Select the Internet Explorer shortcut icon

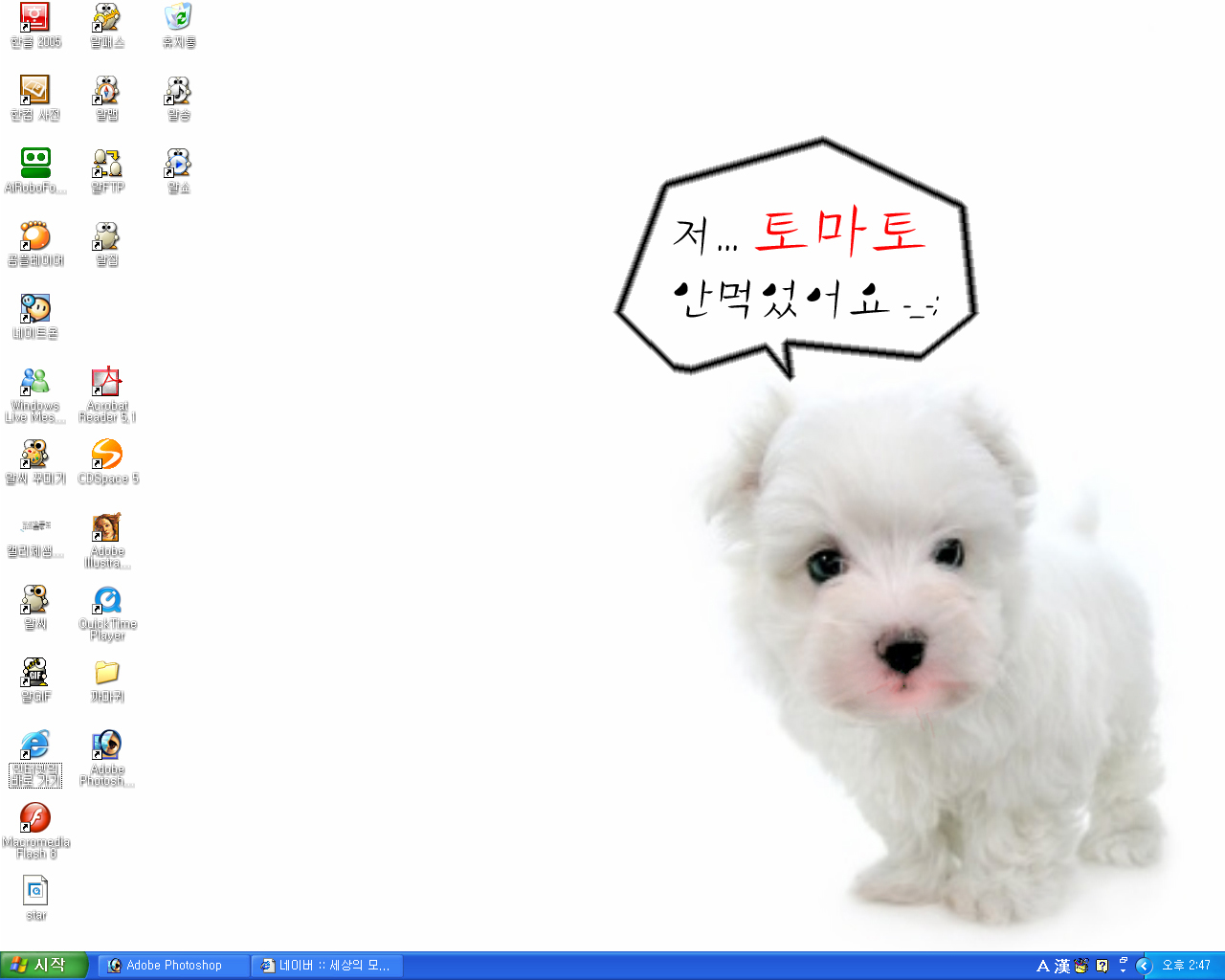(35, 746)
